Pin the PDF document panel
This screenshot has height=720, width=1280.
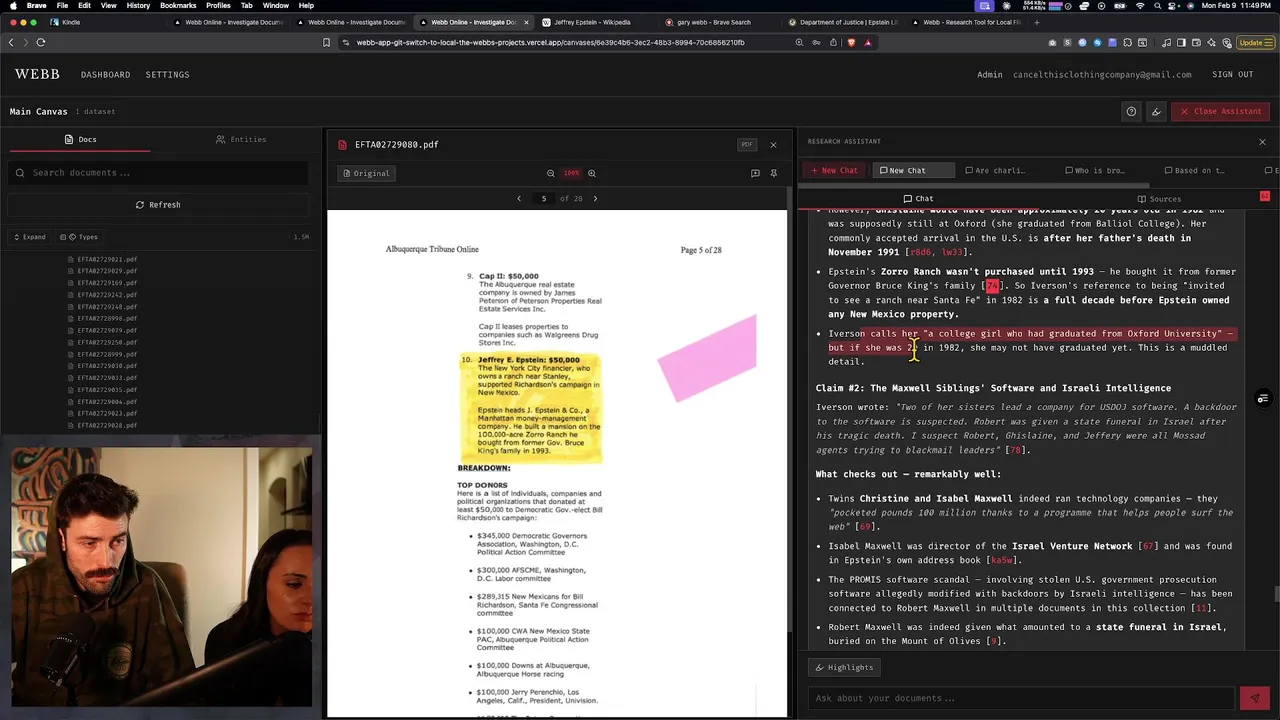tap(773, 173)
